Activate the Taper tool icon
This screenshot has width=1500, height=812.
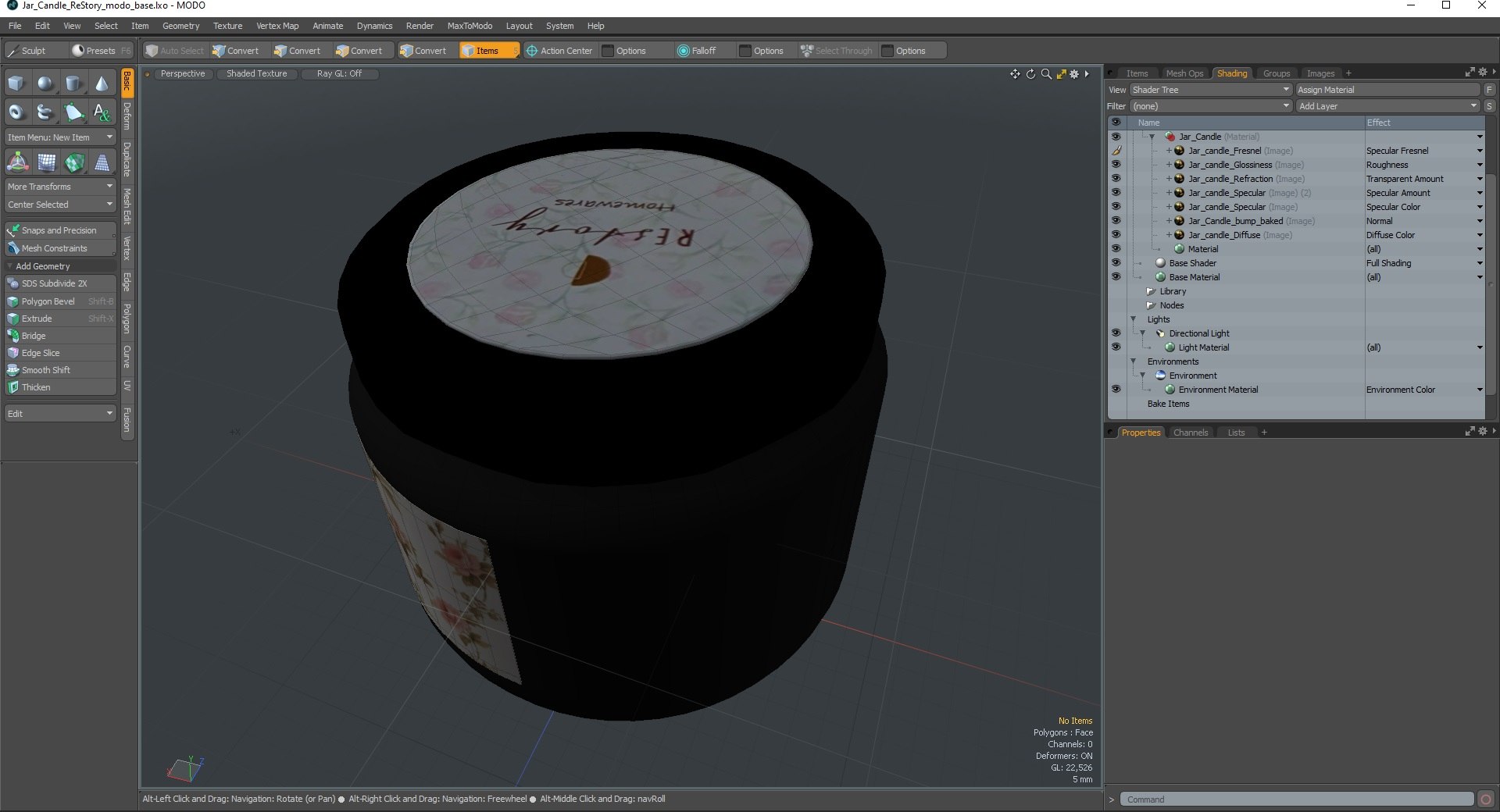pyautogui.click(x=102, y=162)
